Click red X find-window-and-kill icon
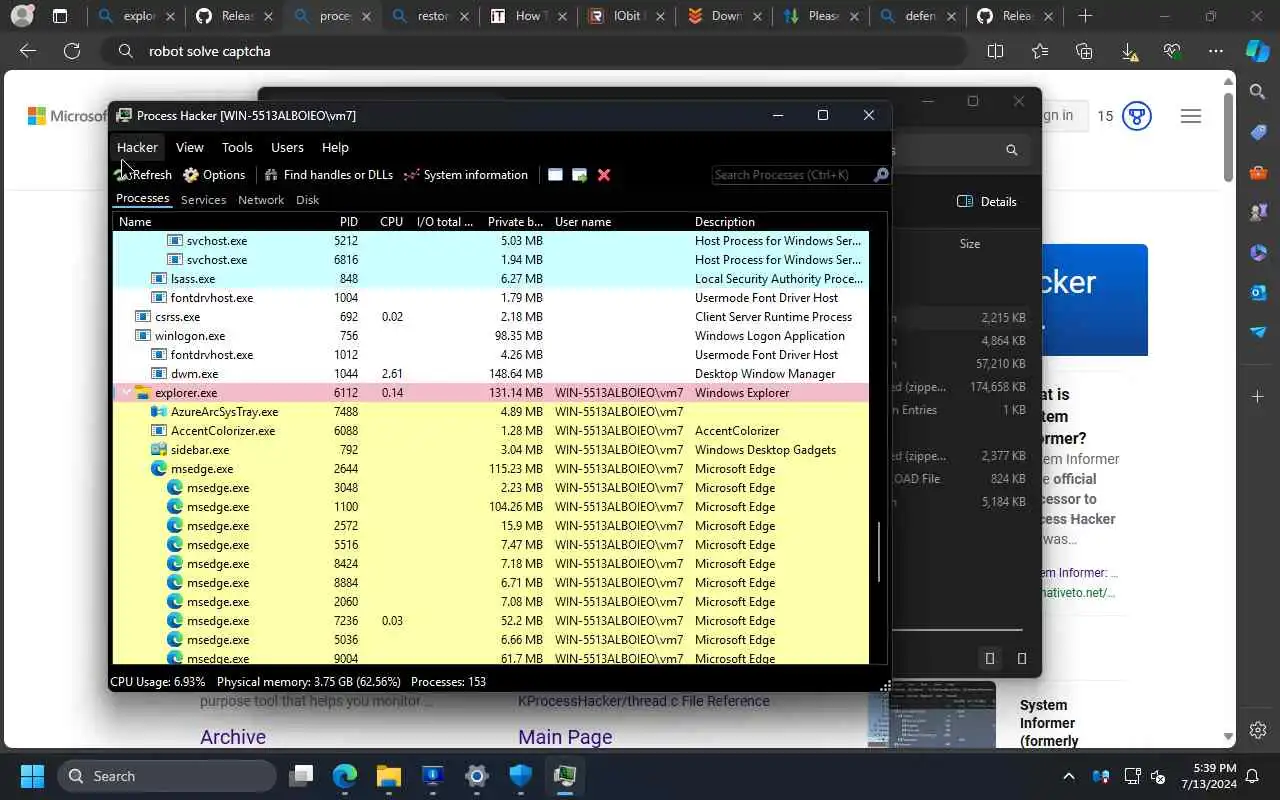The image size is (1280, 800). [604, 175]
